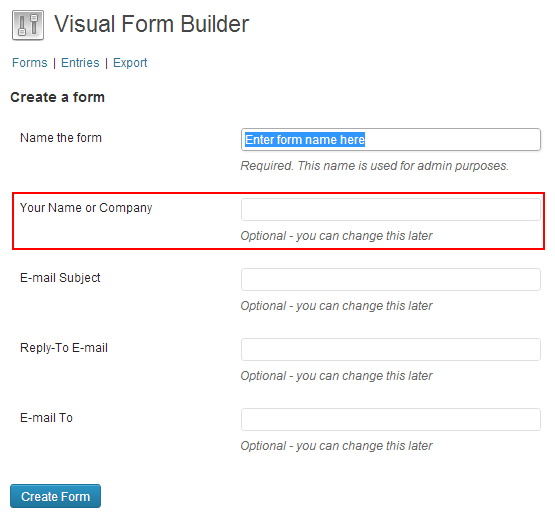This screenshot has height=518, width=555.
Task: Click the Create Form button
Action: pos(56,496)
